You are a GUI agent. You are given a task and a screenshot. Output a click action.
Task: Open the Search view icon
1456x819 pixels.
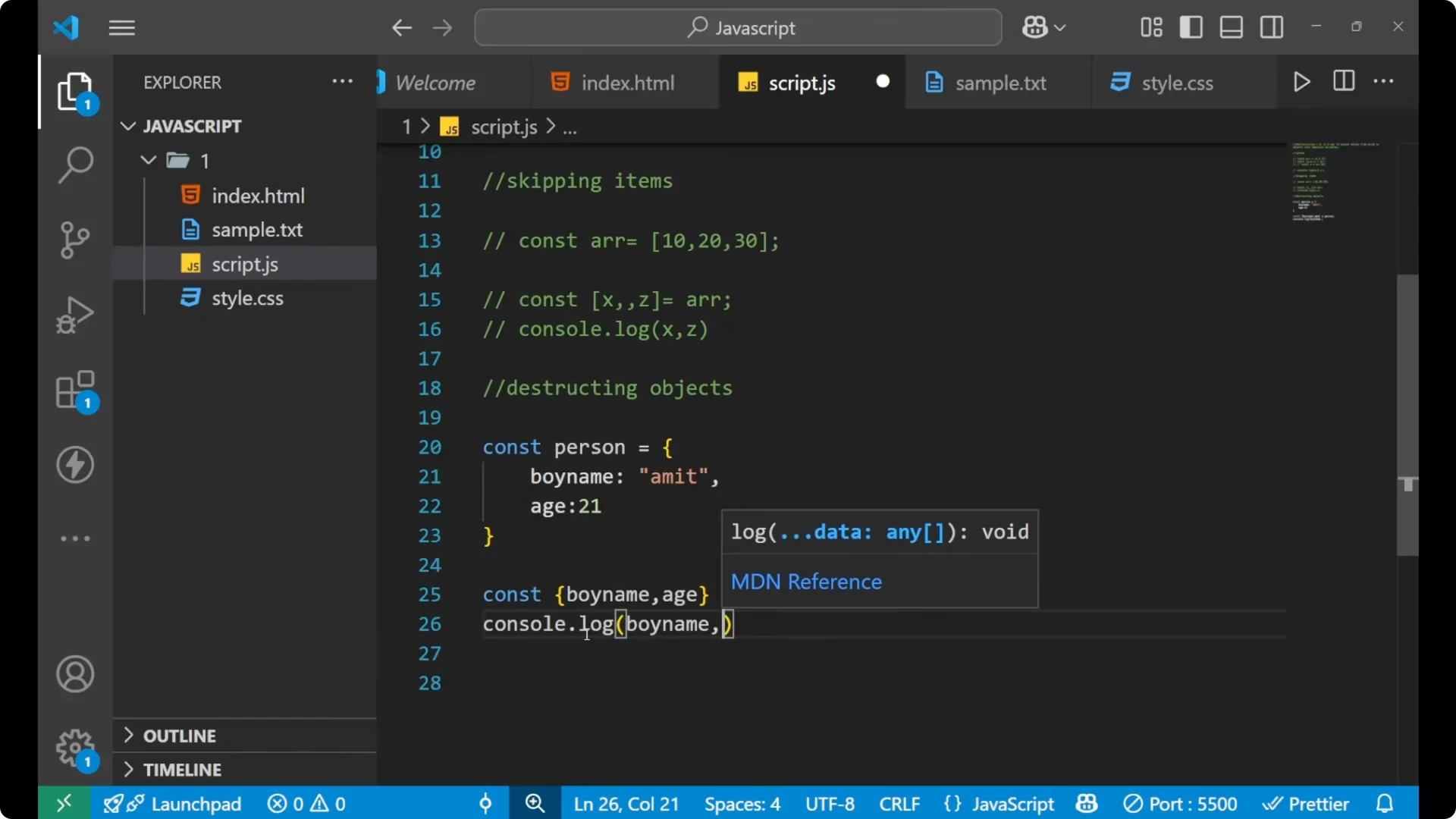[75, 164]
